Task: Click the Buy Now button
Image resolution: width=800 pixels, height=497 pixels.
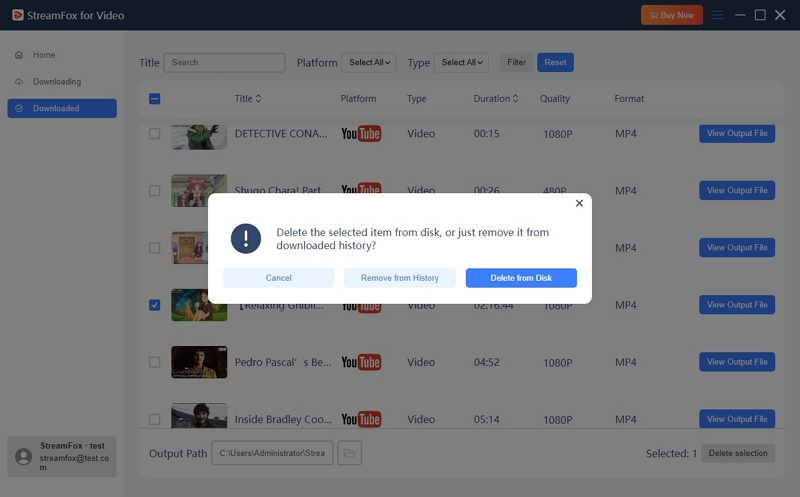Action: click(x=672, y=15)
